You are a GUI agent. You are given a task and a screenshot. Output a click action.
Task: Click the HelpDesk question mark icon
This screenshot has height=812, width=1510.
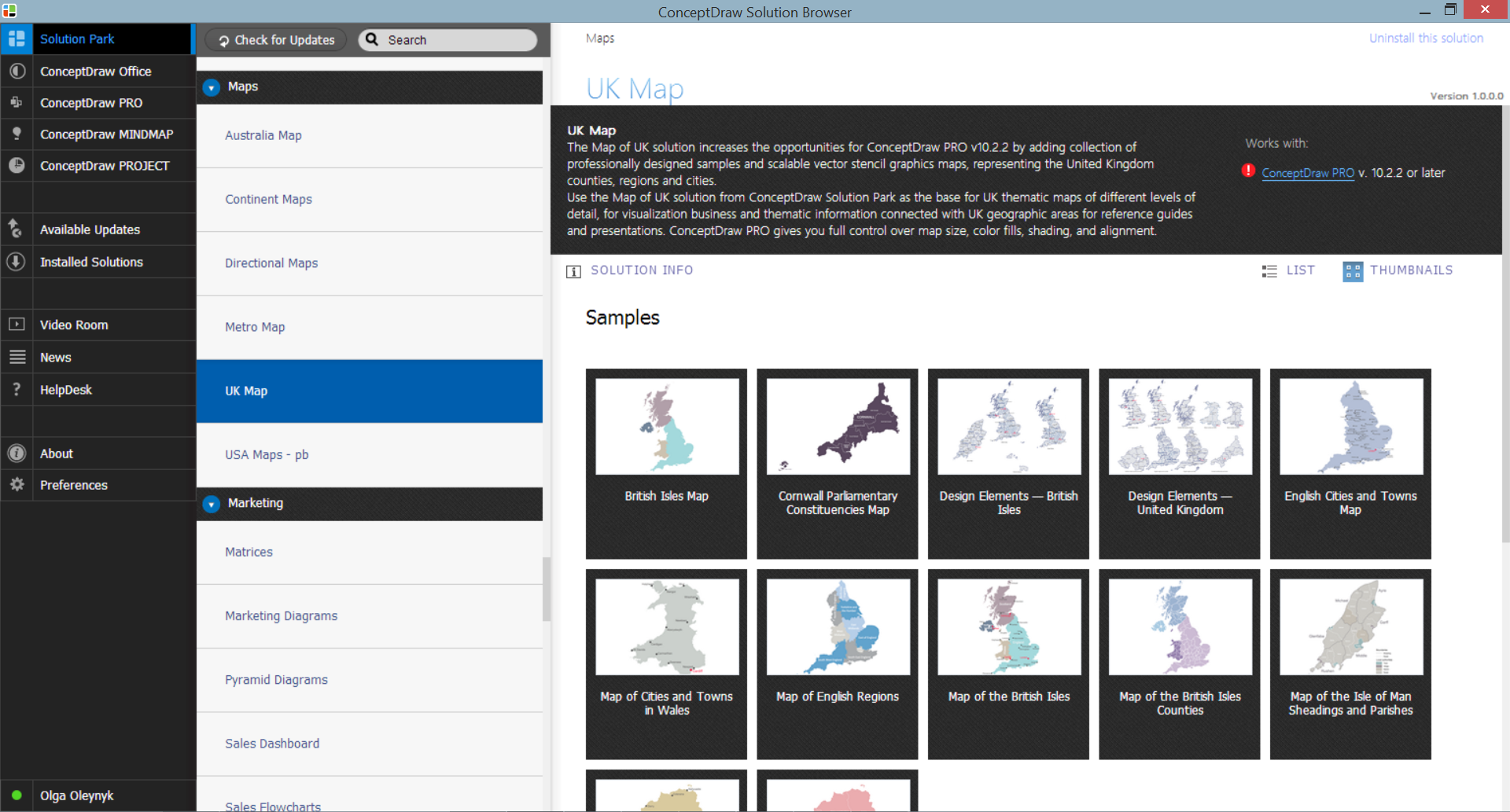17,389
